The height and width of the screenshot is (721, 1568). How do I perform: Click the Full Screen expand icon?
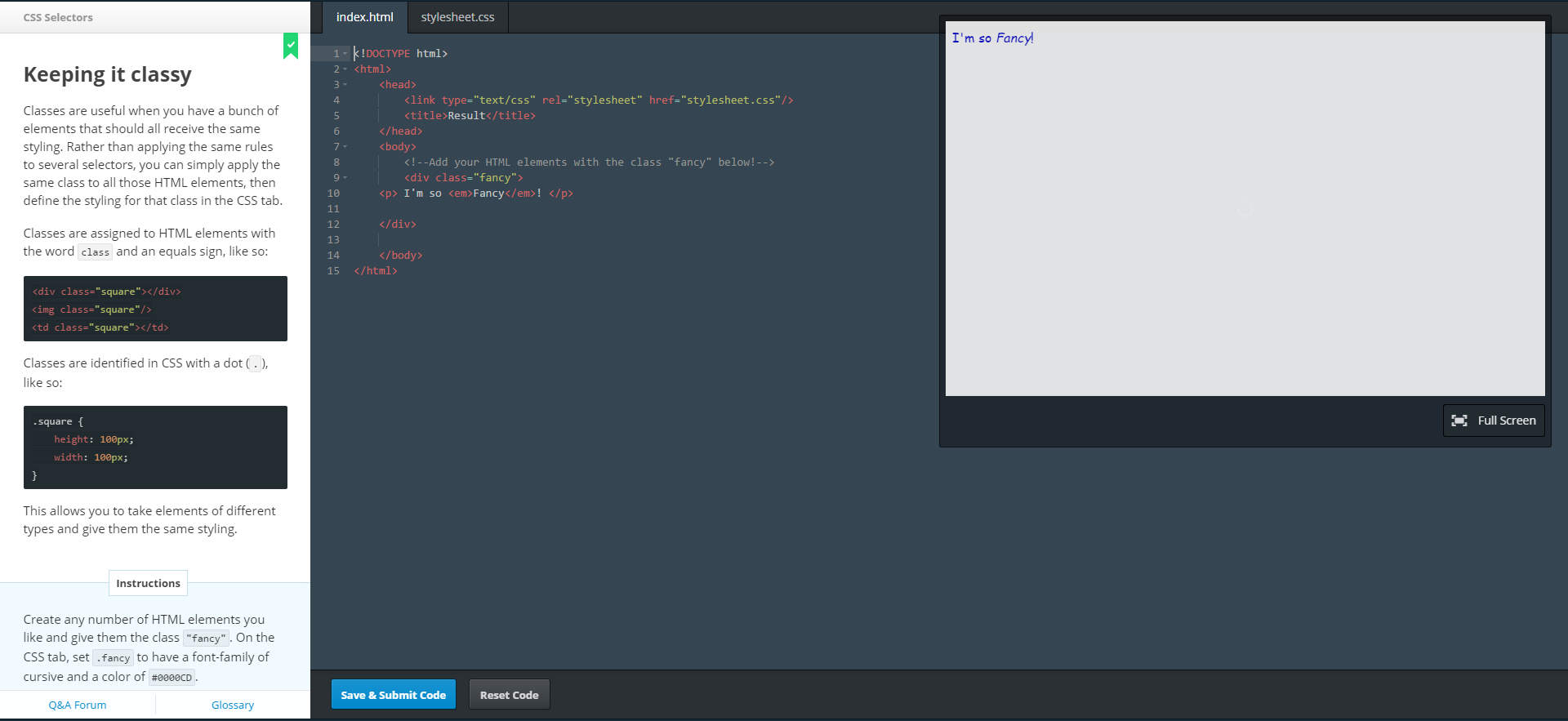tap(1459, 421)
